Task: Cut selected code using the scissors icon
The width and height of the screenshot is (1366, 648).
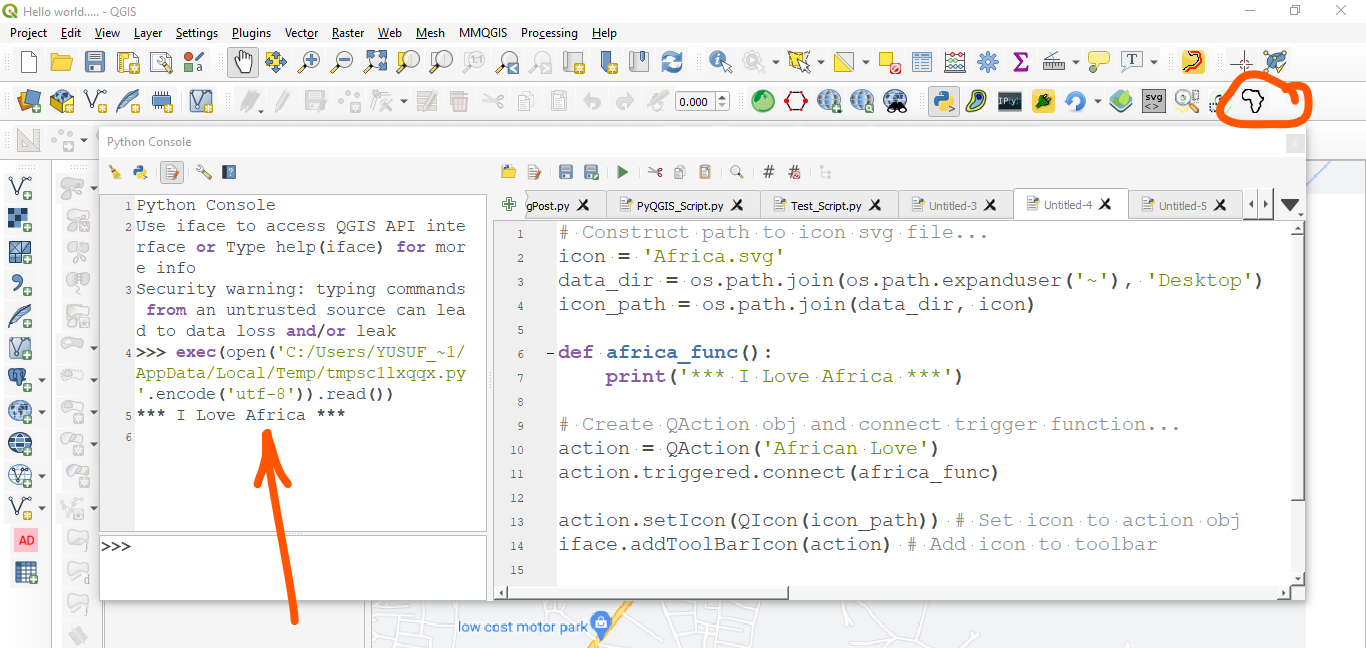Action: click(655, 171)
